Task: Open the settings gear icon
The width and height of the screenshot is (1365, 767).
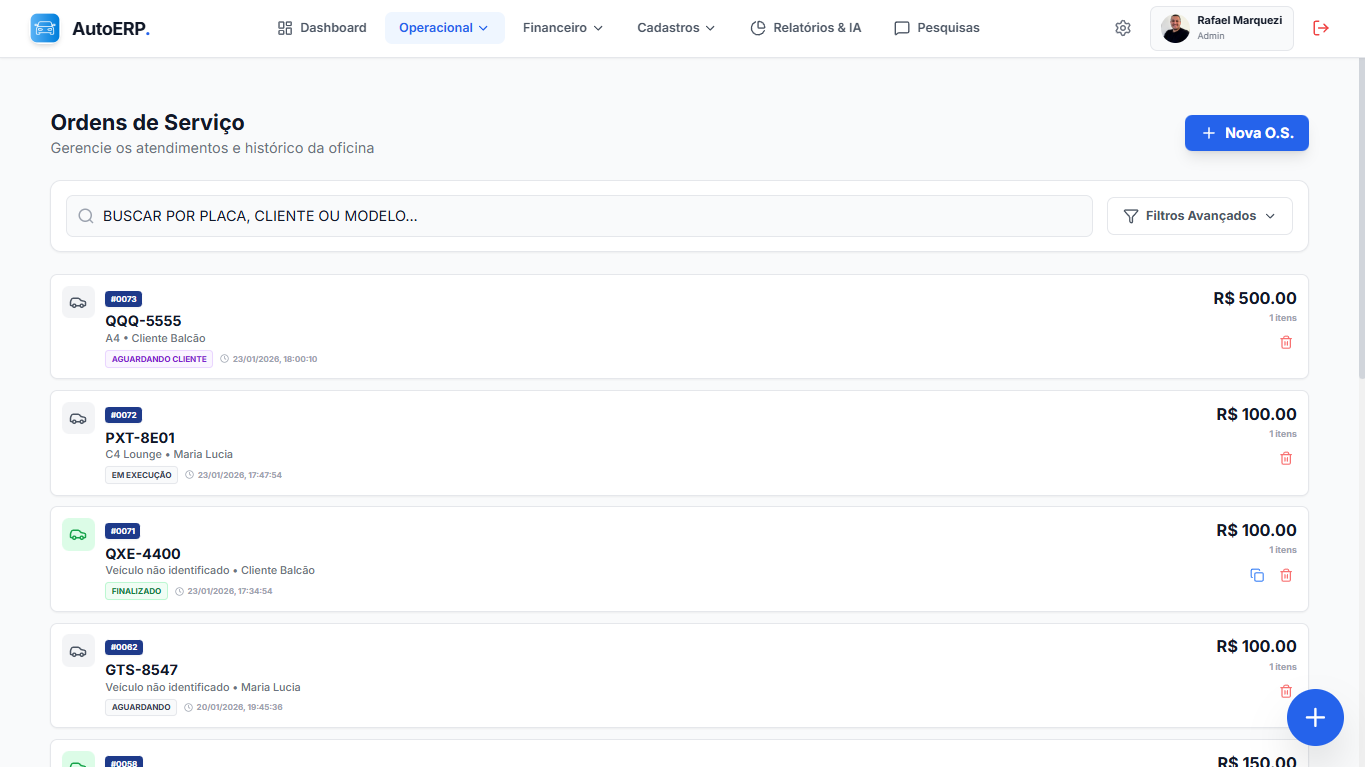Action: point(1122,28)
